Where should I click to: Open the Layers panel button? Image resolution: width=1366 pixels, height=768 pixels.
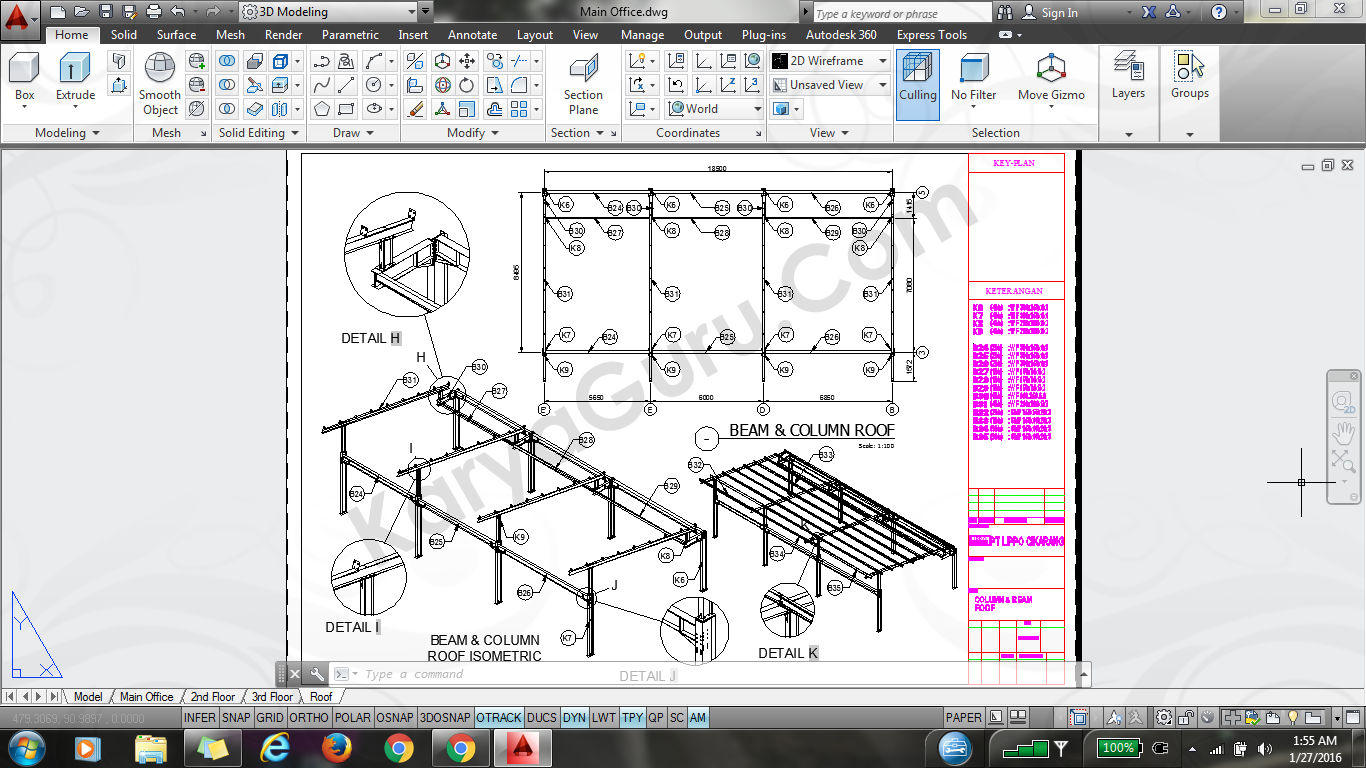[1128, 77]
